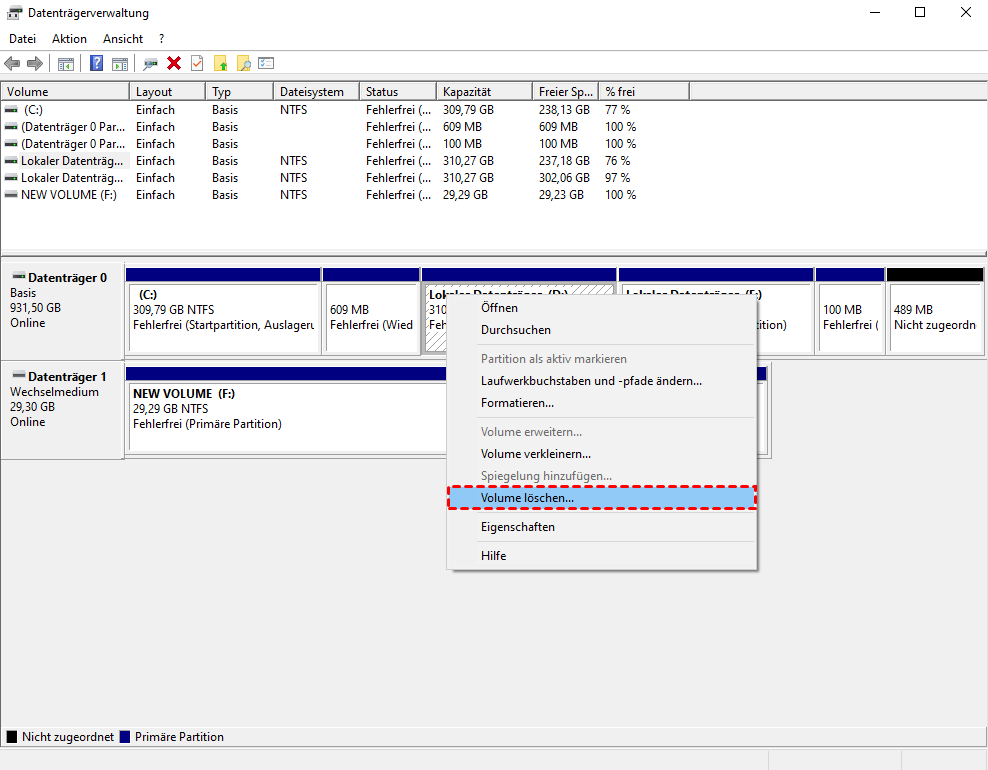The width and height of the screenshot is (988, 770).
Task: Click the folder with green arrow icon
Action: 221,64
